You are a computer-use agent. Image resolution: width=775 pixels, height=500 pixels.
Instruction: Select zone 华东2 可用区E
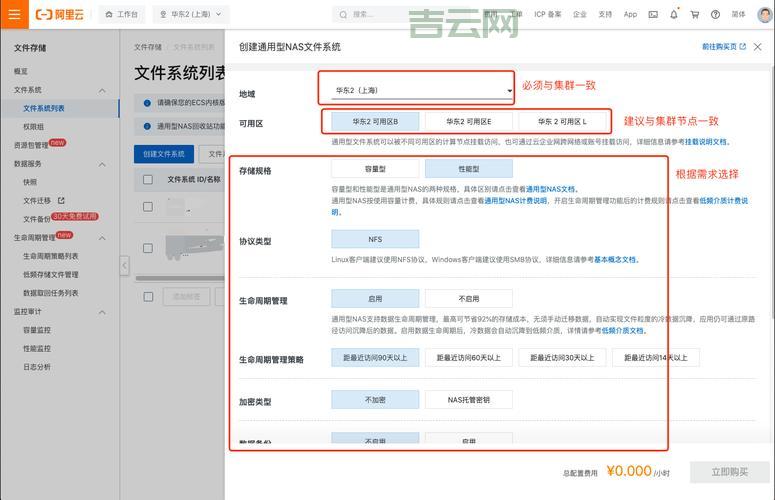click(x=469, y=122)
